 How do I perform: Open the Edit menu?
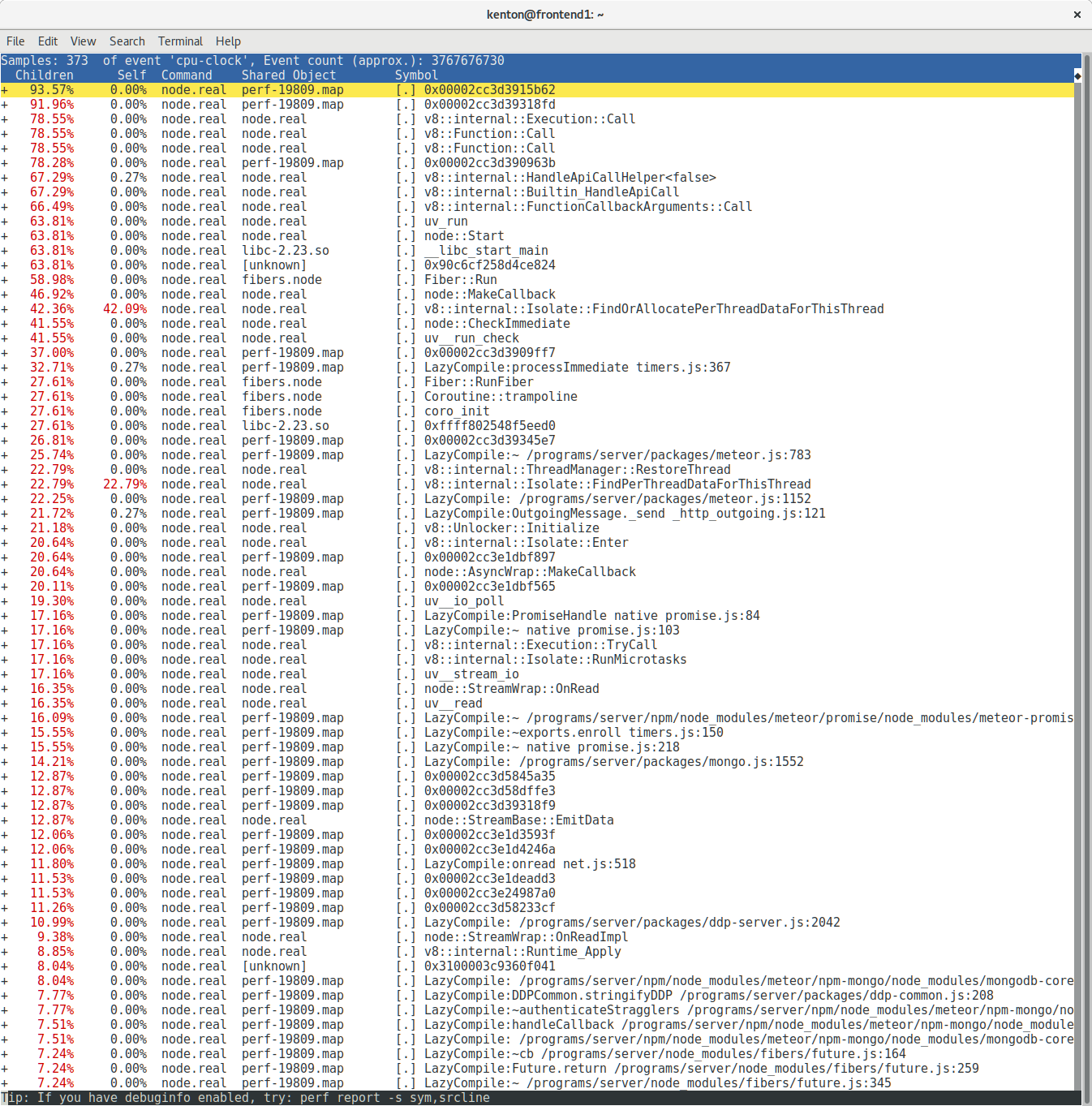pyautogui.click(x=48, y=41)
